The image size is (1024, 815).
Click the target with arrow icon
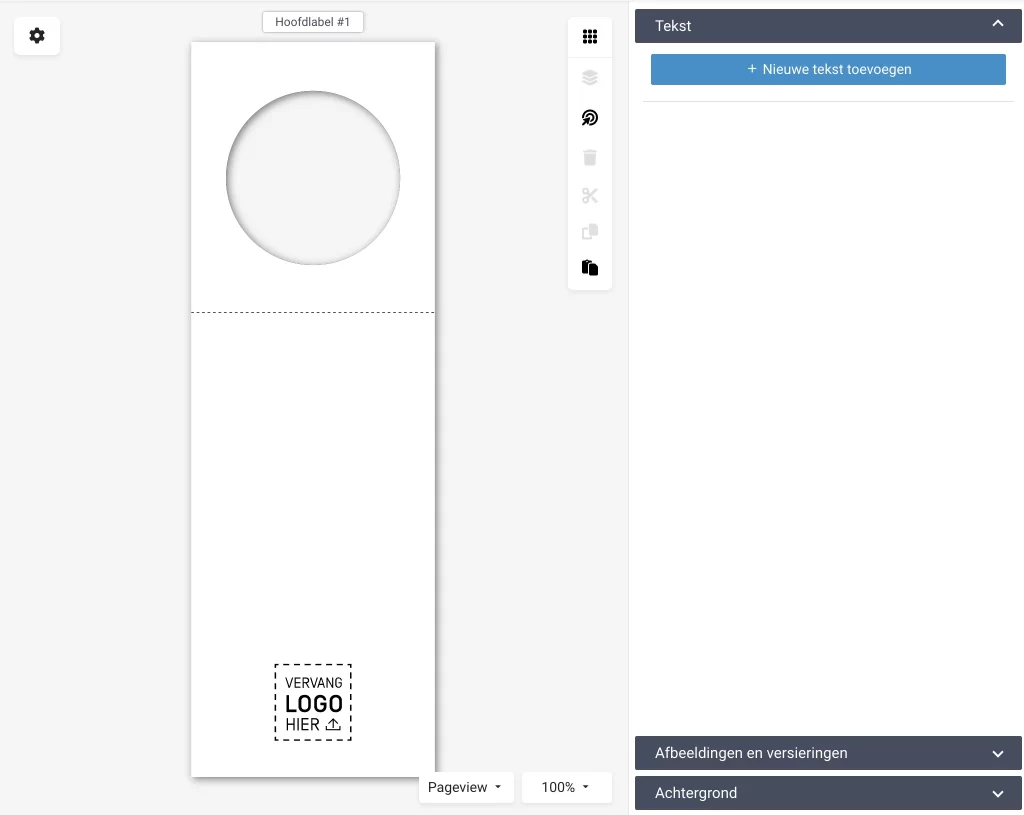[x=590, y=118]
